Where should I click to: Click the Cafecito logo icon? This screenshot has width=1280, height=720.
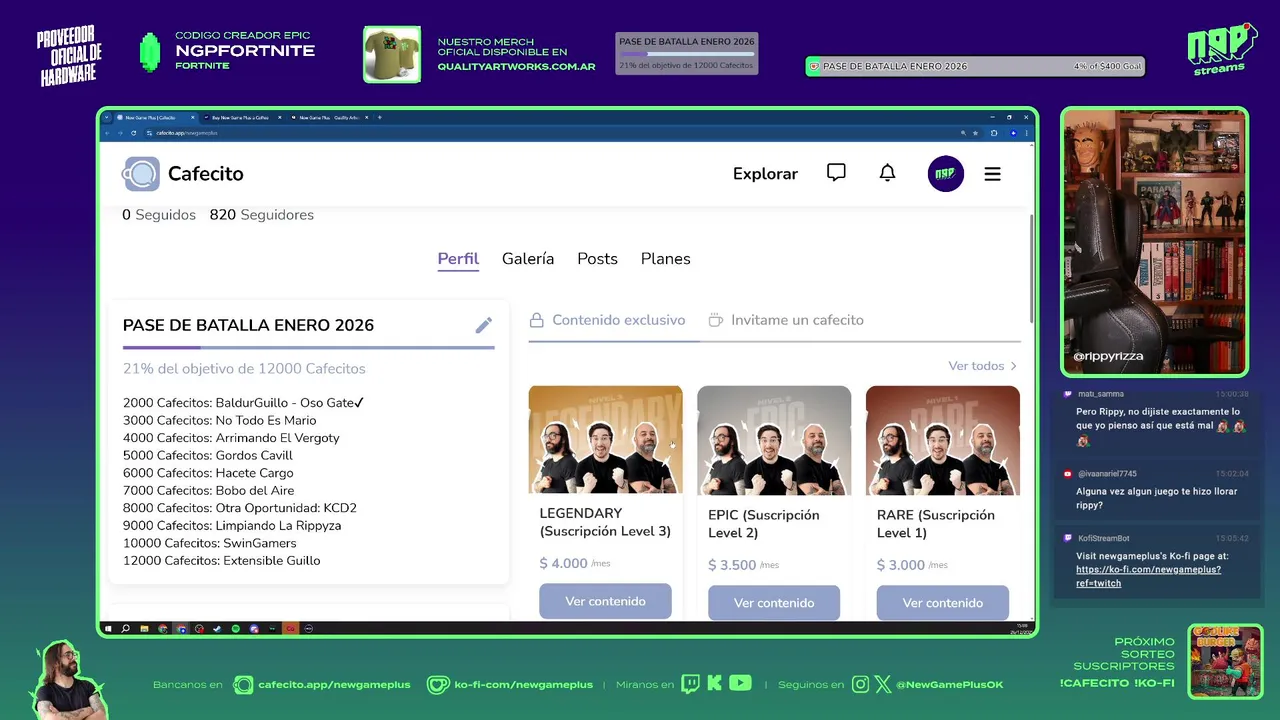point(141,174)
